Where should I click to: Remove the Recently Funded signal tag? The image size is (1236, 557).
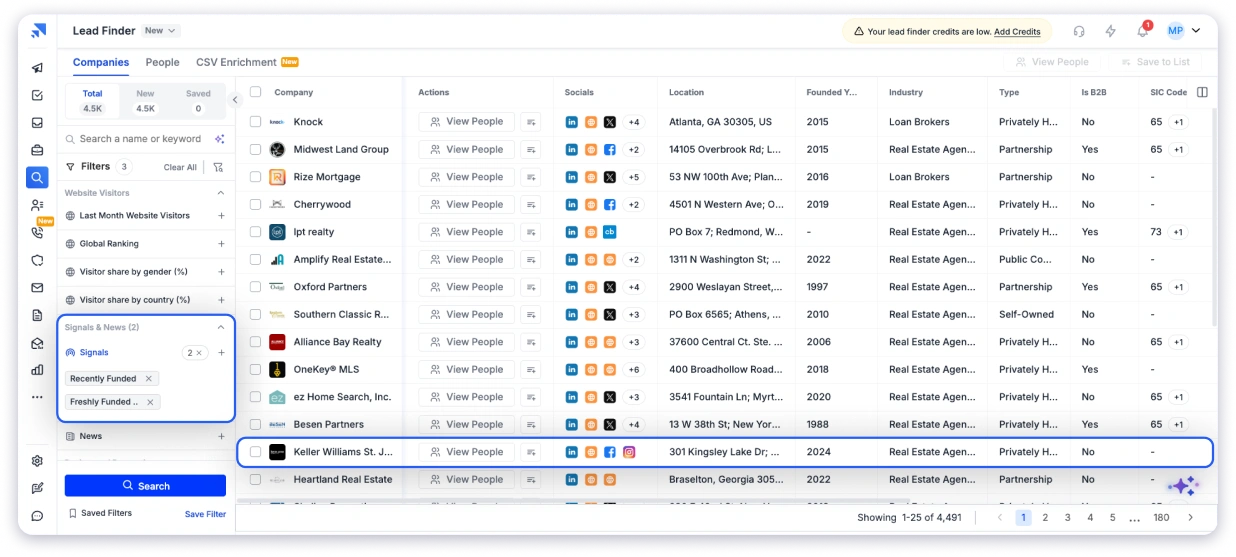coord(148,379)
